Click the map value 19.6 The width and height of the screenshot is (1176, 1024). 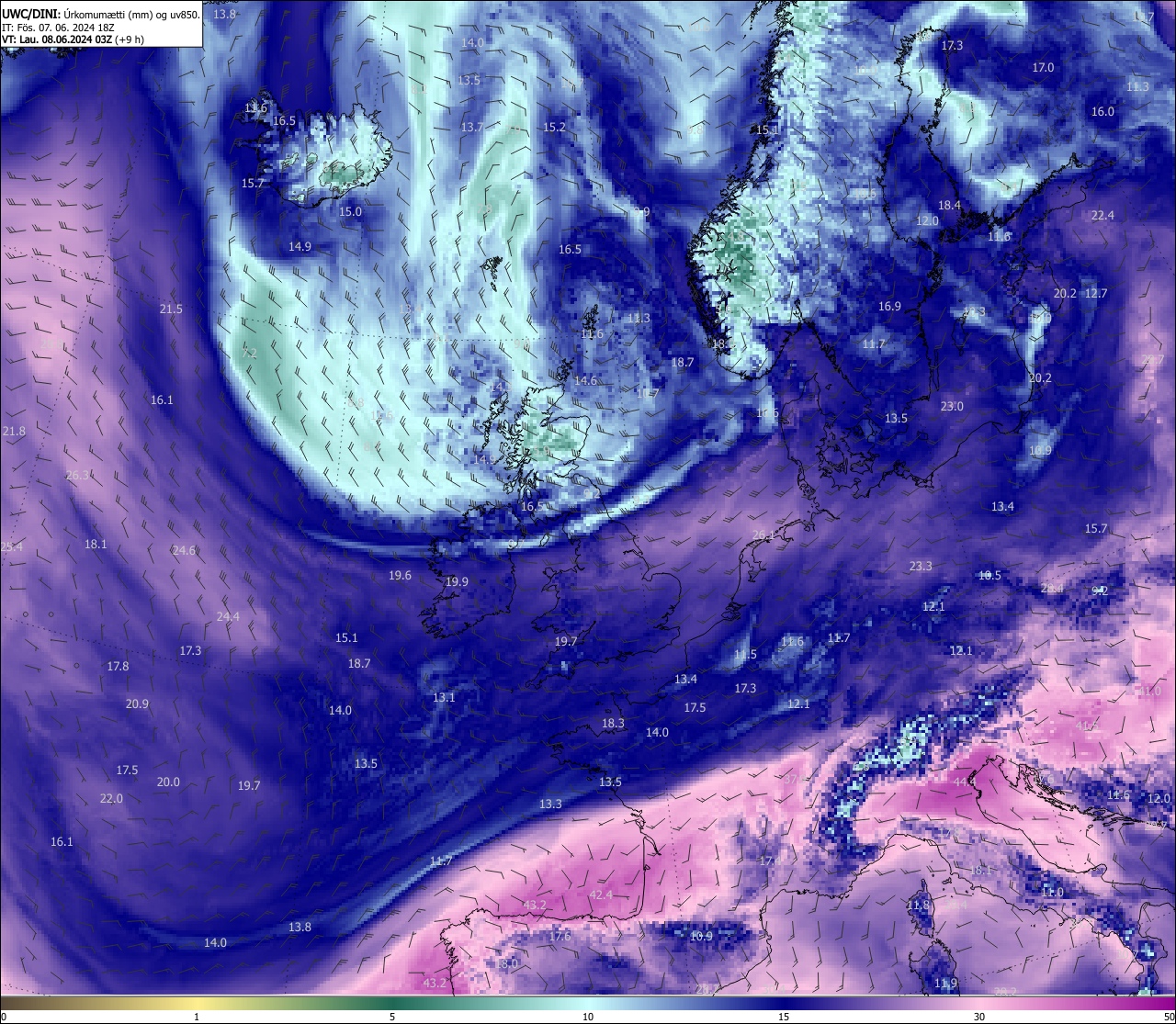[400, 576]
